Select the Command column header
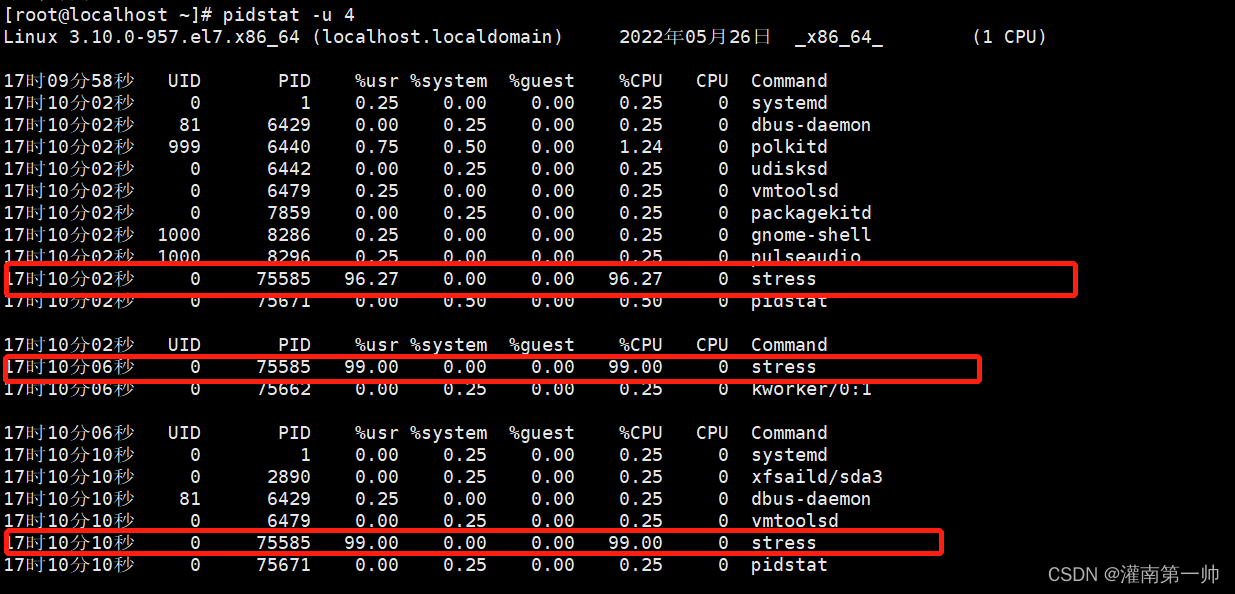Viewport: 1235px width, 594px height. point(788,80)
